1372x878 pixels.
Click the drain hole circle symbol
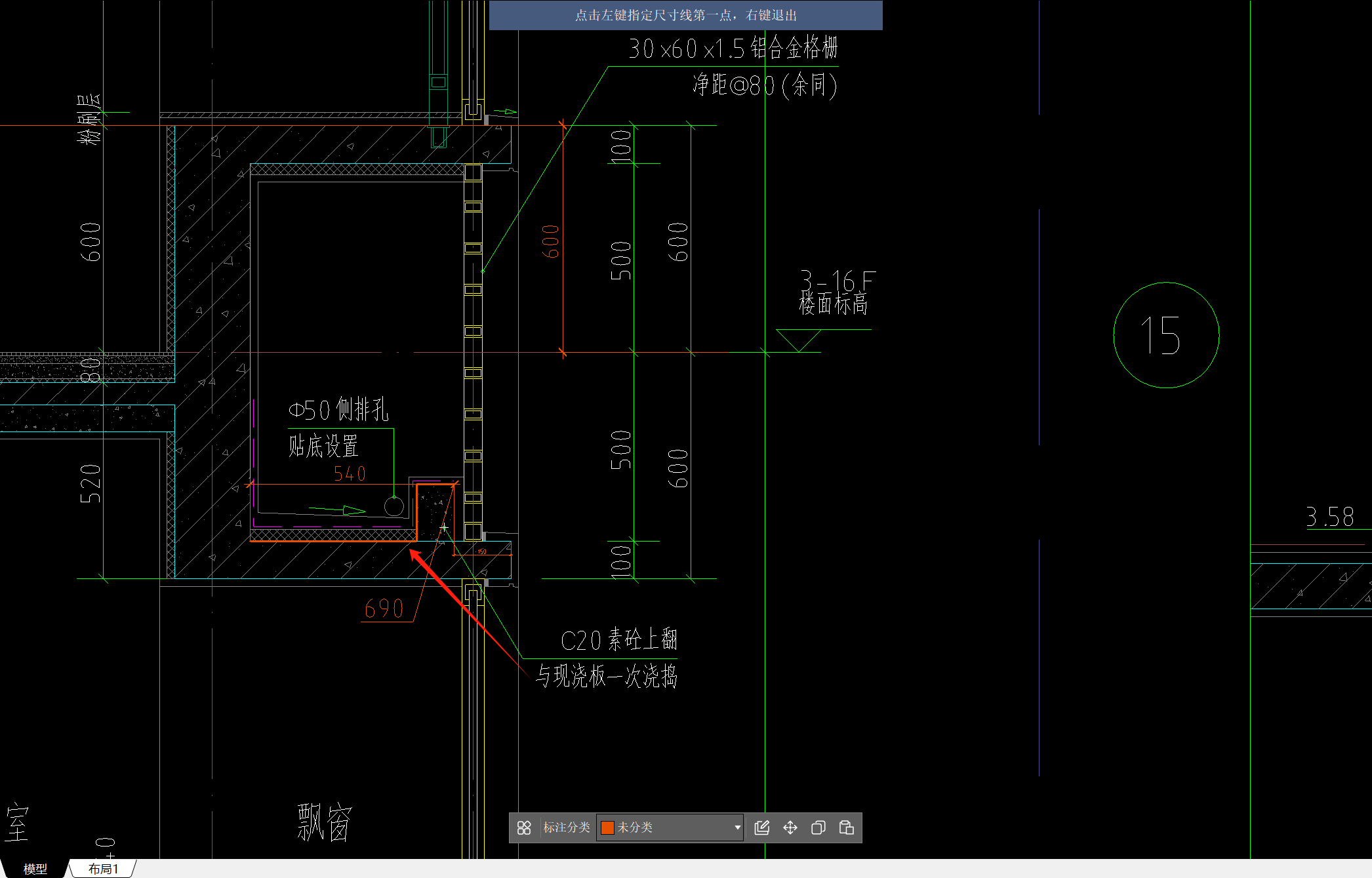tap(393, 506)
